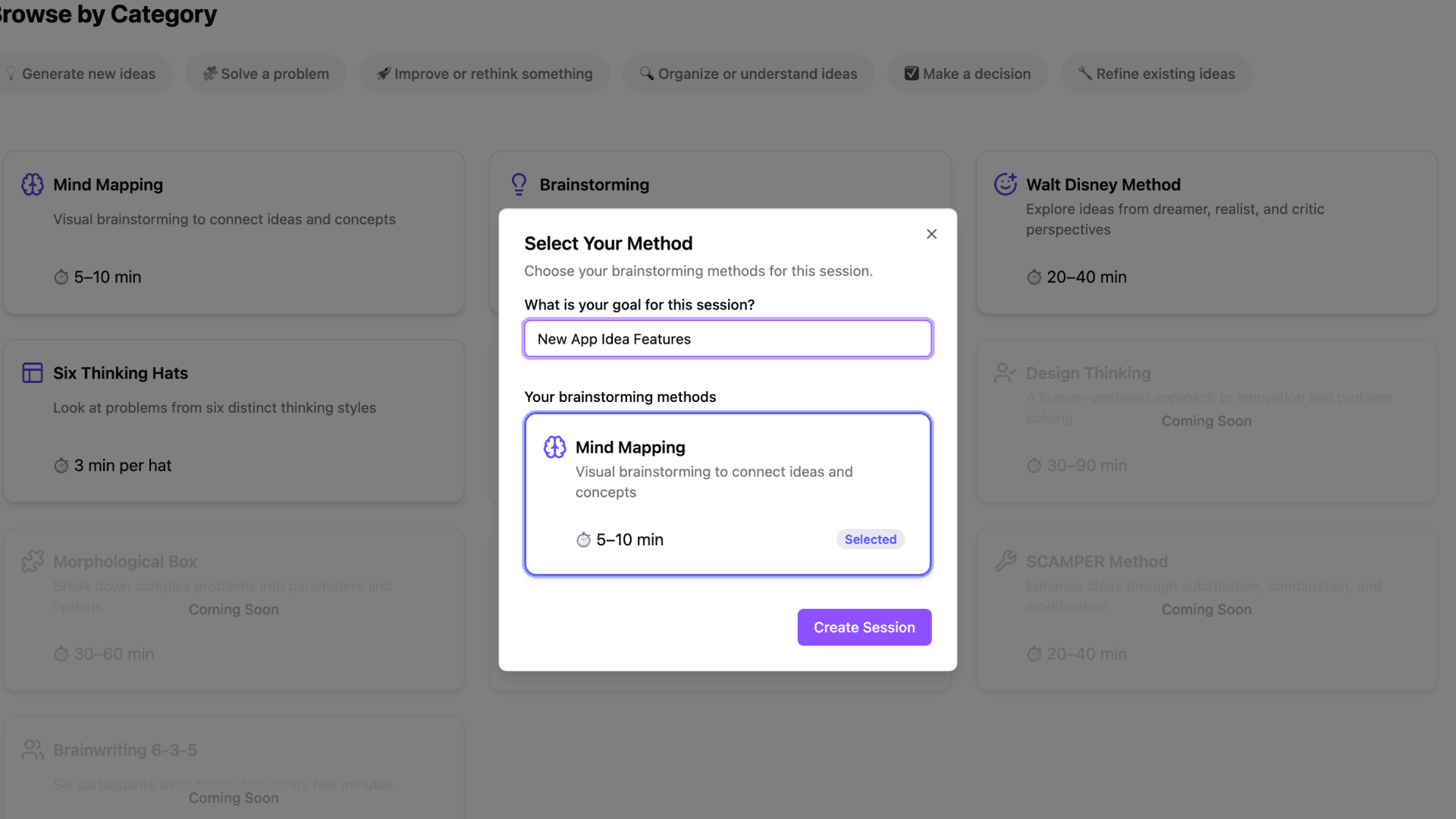Click the stopwatch icon next to 3 min per hat
The width and height of the screenshot is (1456, 819).
point(61,465)
